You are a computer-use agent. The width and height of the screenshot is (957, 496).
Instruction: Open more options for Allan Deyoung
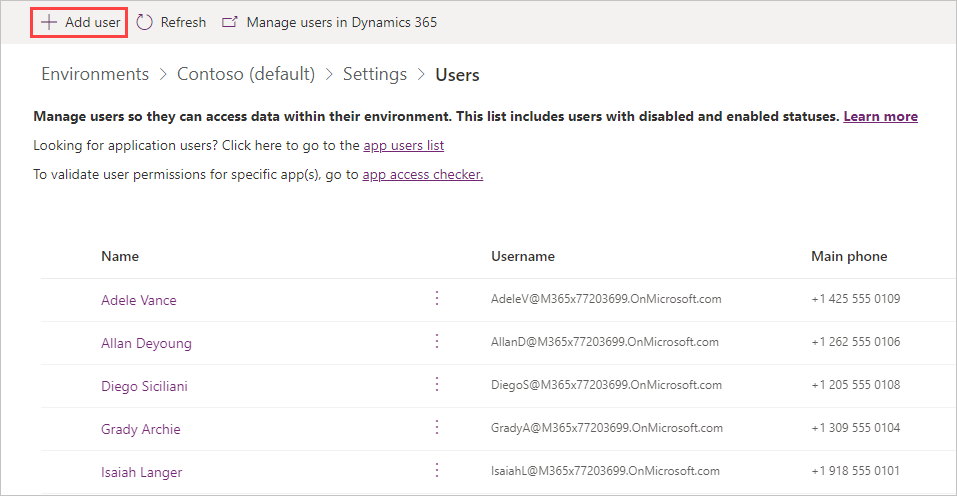[437, 341]
